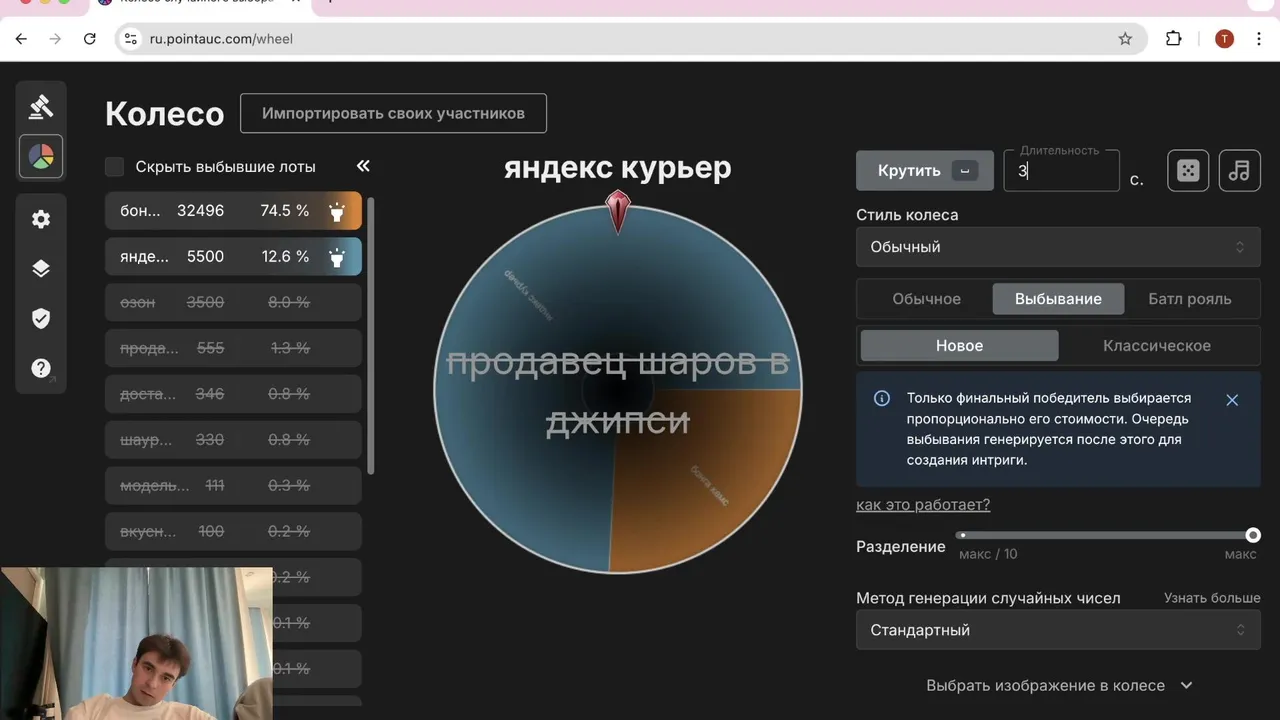Screen dimensions: 1280x720
Task: Click the 74.5 % percentage value
Action: click(285, 211)
